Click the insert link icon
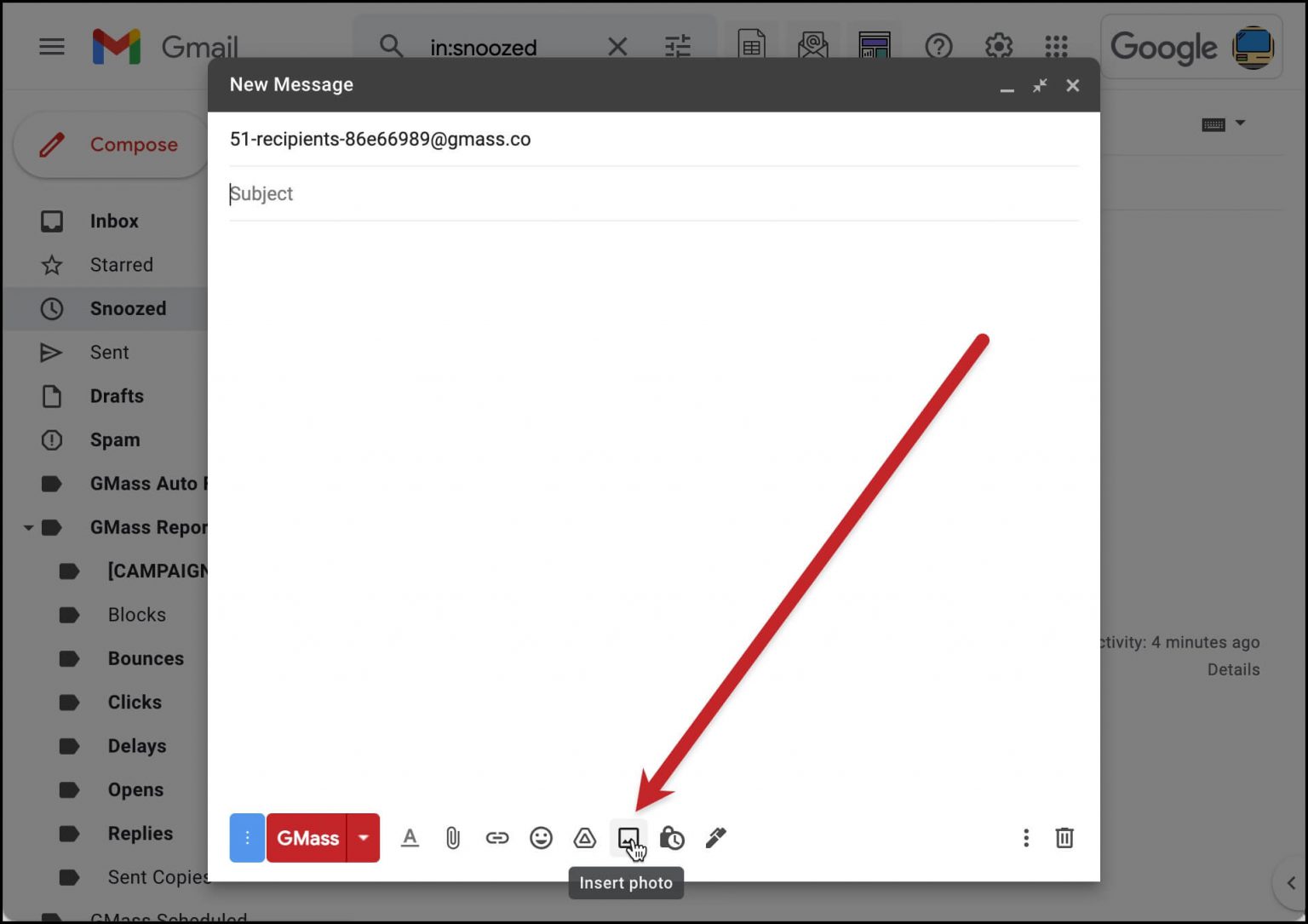 tap(497, 838)
